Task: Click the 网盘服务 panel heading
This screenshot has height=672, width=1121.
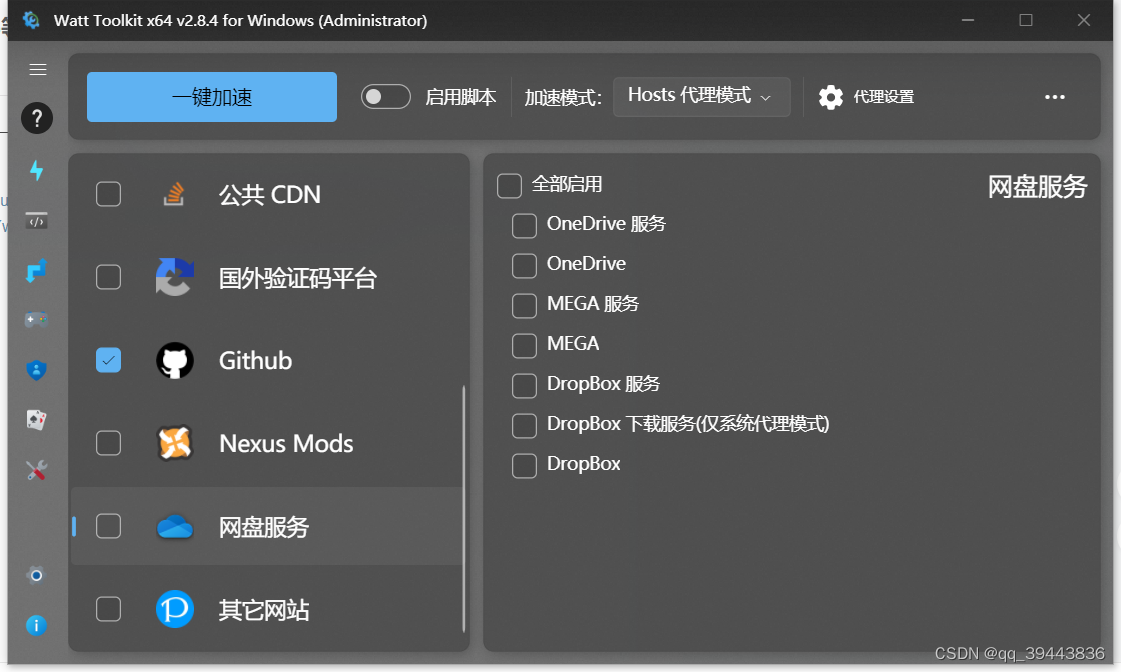Action: (x=1037, y=187)
